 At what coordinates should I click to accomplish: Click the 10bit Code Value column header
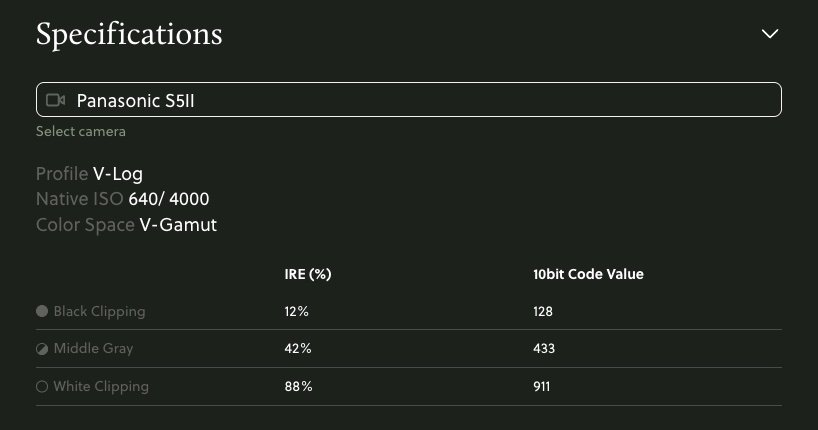click(x=590, y=274)
